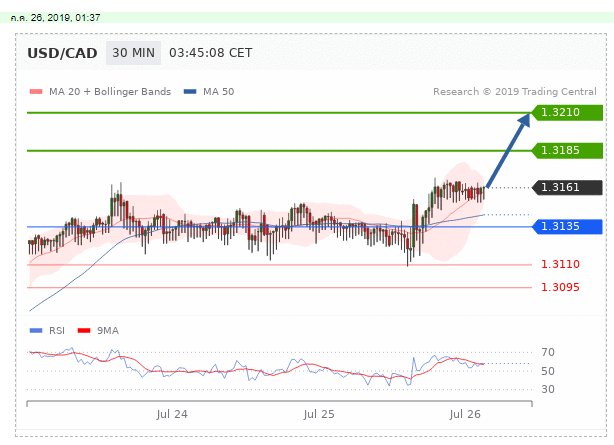
Task: Click the RSI 50 axis label
Action: (x=548, y=371)
